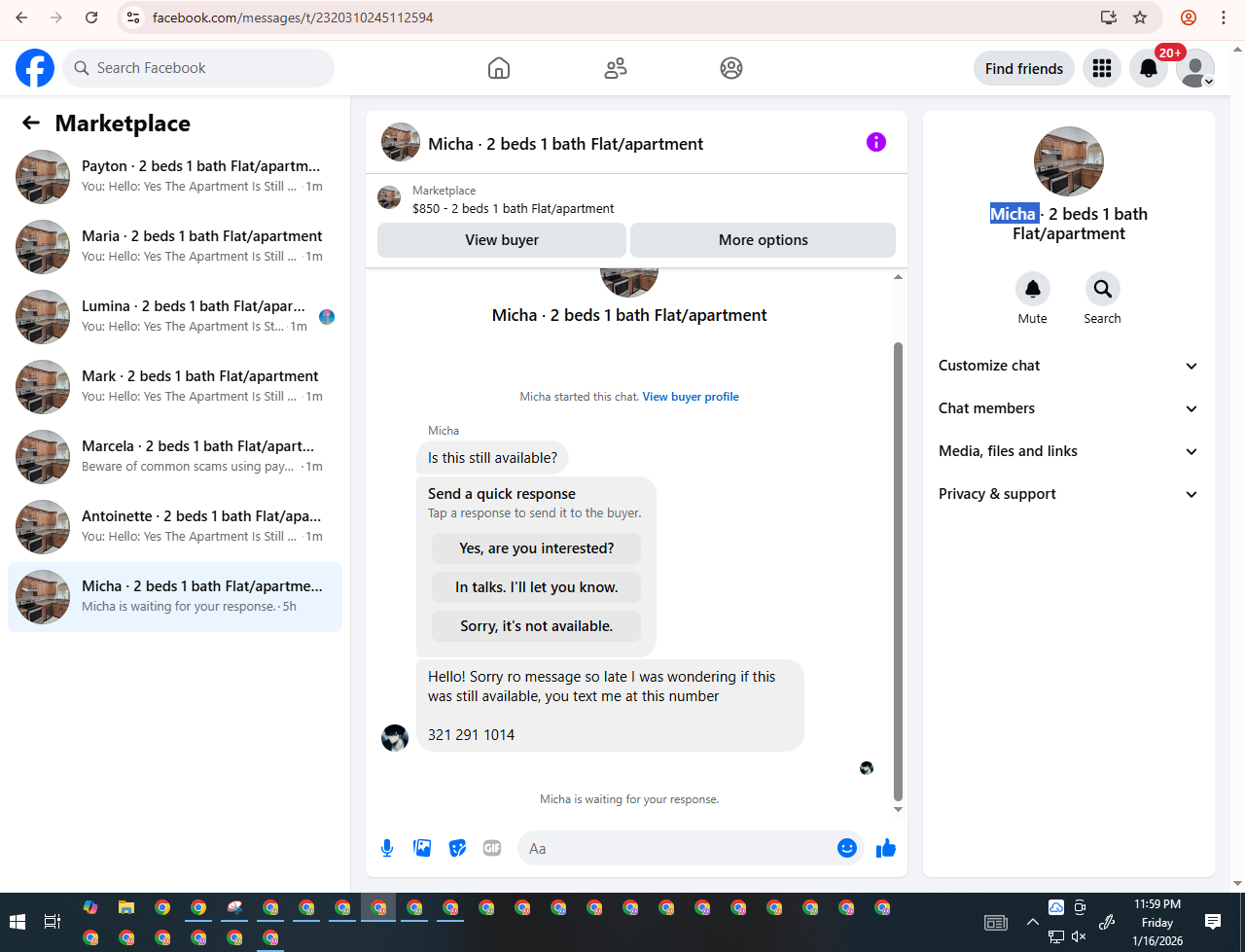Viewport: 1245px width, 952px height.
Task: Open File Explorer from taskbar
Action: click(126, 907)
